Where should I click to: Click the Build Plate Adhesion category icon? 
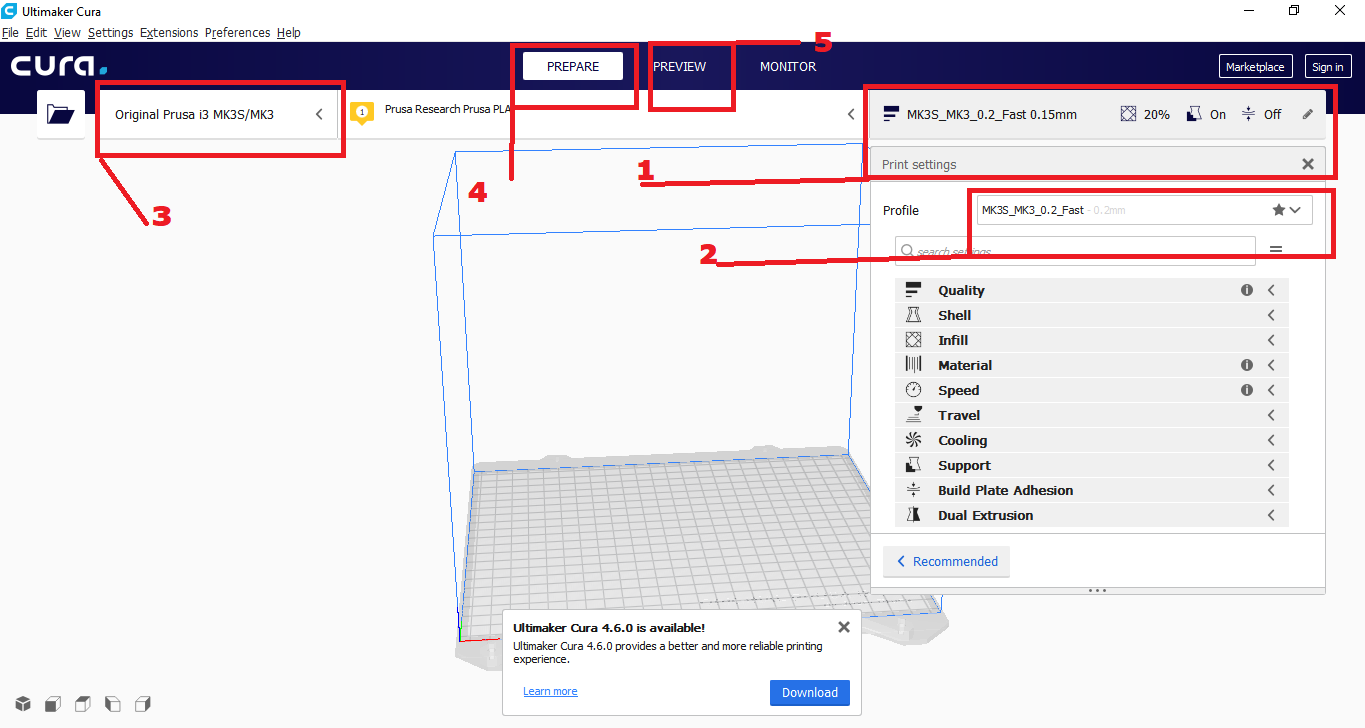(913, 490)
